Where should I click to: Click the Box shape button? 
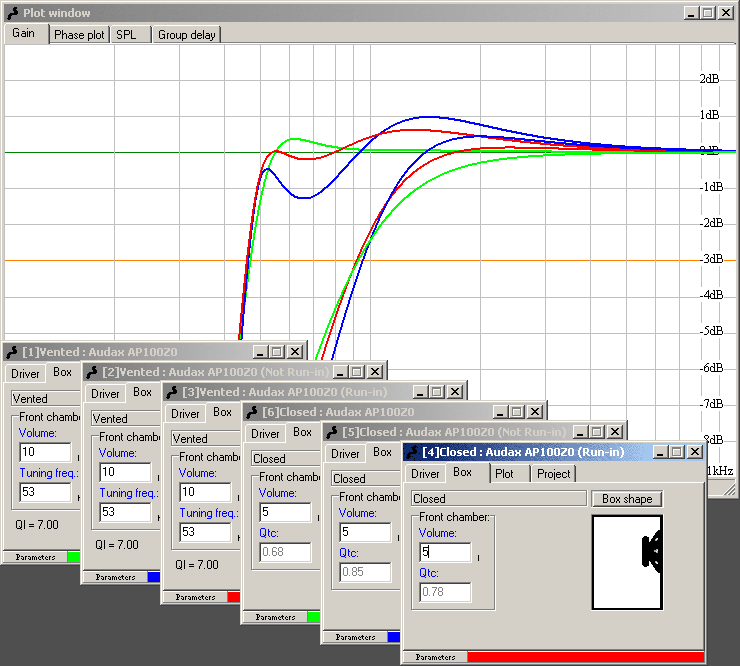[x=627, y=499]
